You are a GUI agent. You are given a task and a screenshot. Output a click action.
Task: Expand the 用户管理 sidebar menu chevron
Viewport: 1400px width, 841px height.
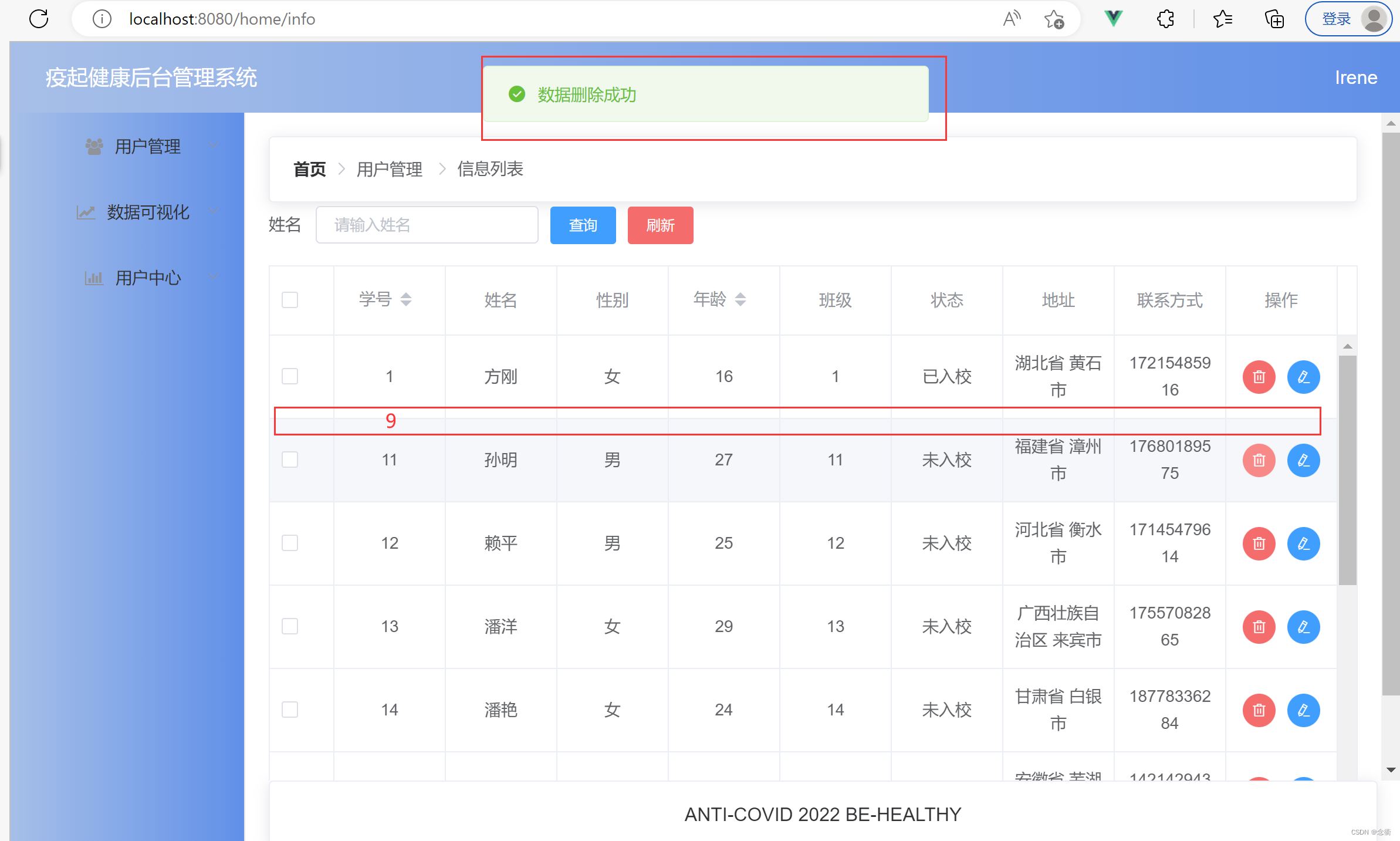click(214, 145)
